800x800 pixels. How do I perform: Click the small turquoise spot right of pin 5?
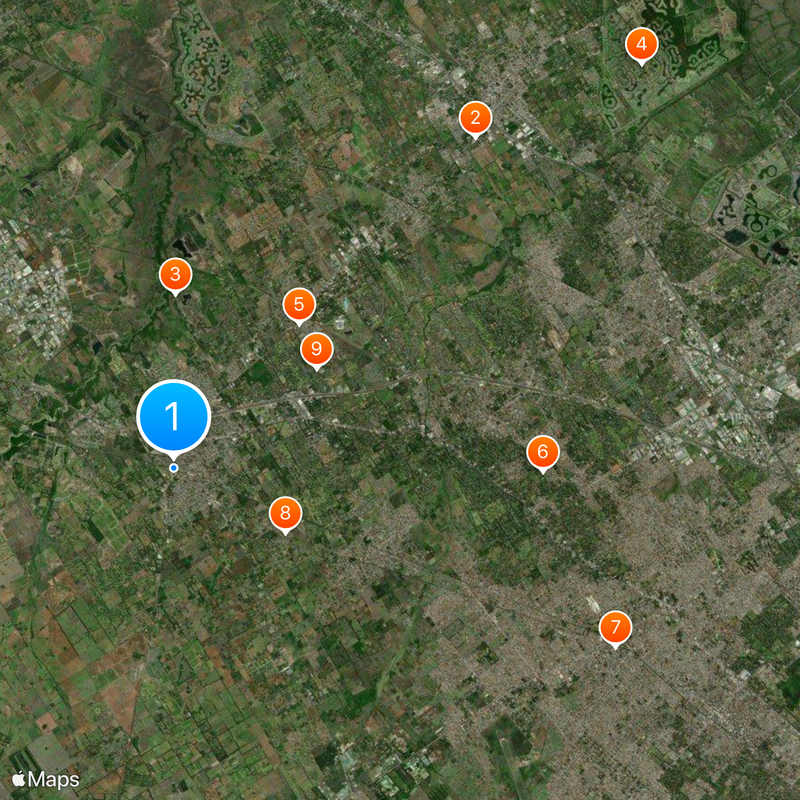pyautogui.click(x=346, y=305)
